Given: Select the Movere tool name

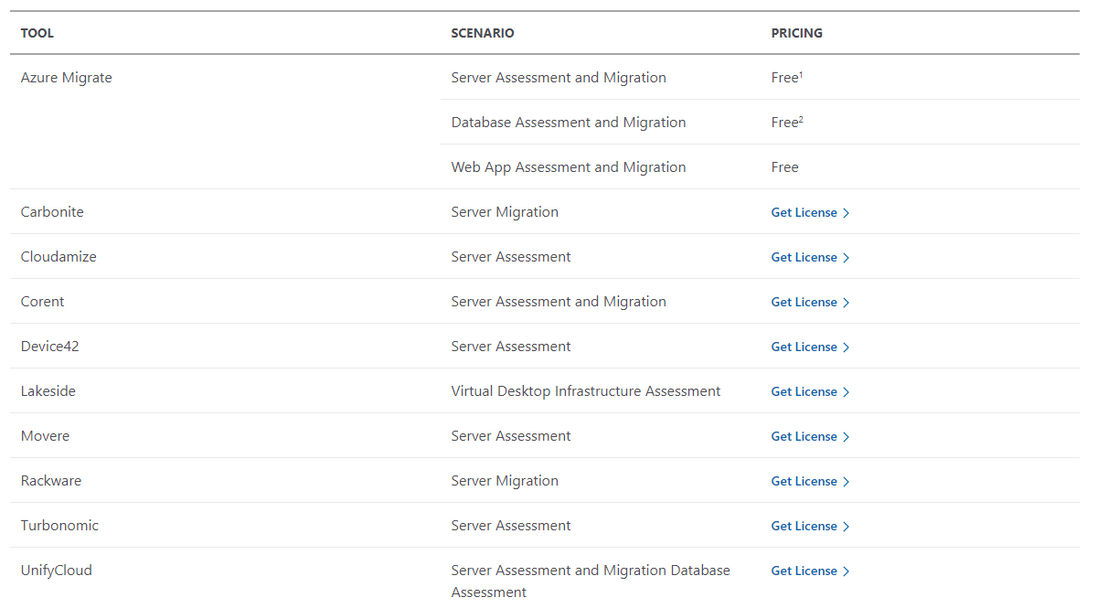Looking at the screenshot, I should [45, 436].
